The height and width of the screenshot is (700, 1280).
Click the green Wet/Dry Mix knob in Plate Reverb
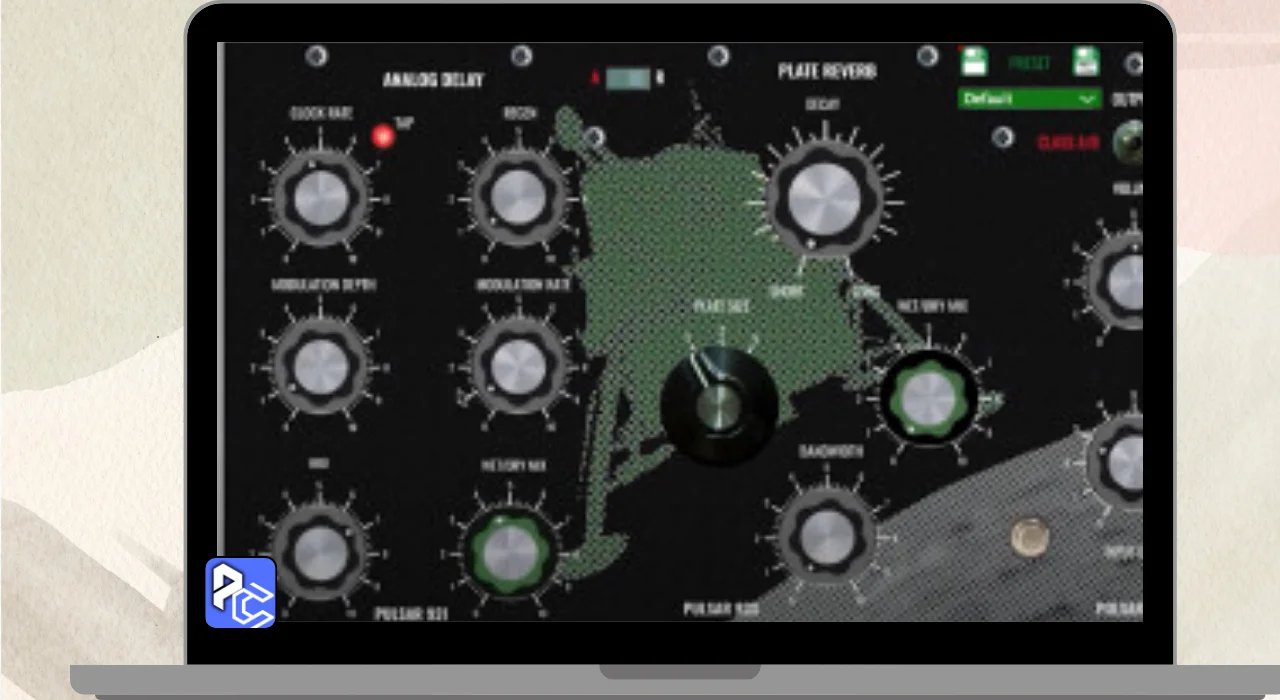coord(929,398)
